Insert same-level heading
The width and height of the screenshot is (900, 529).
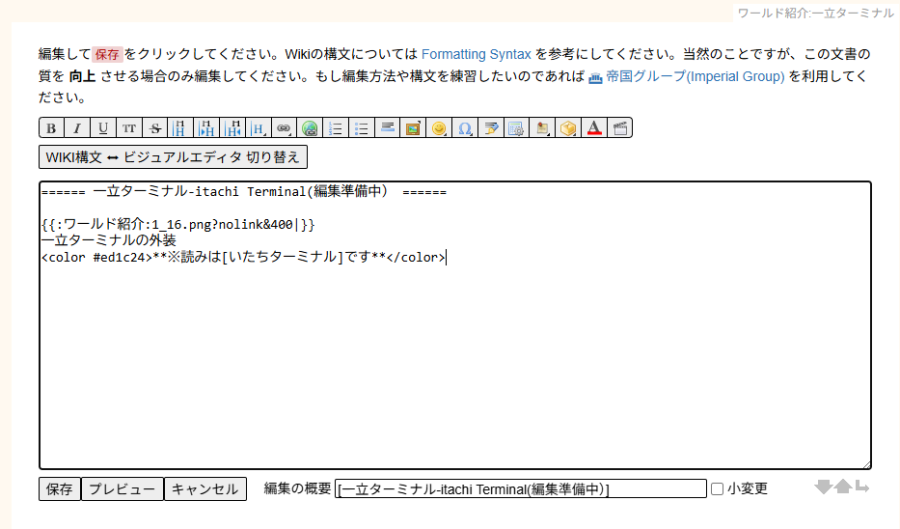tap(180, 128)
